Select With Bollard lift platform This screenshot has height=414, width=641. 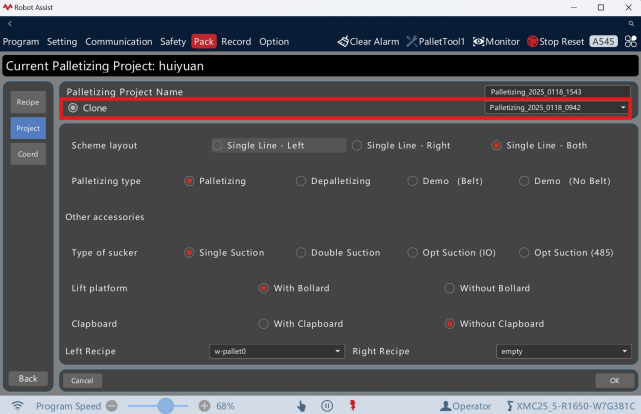264,288
